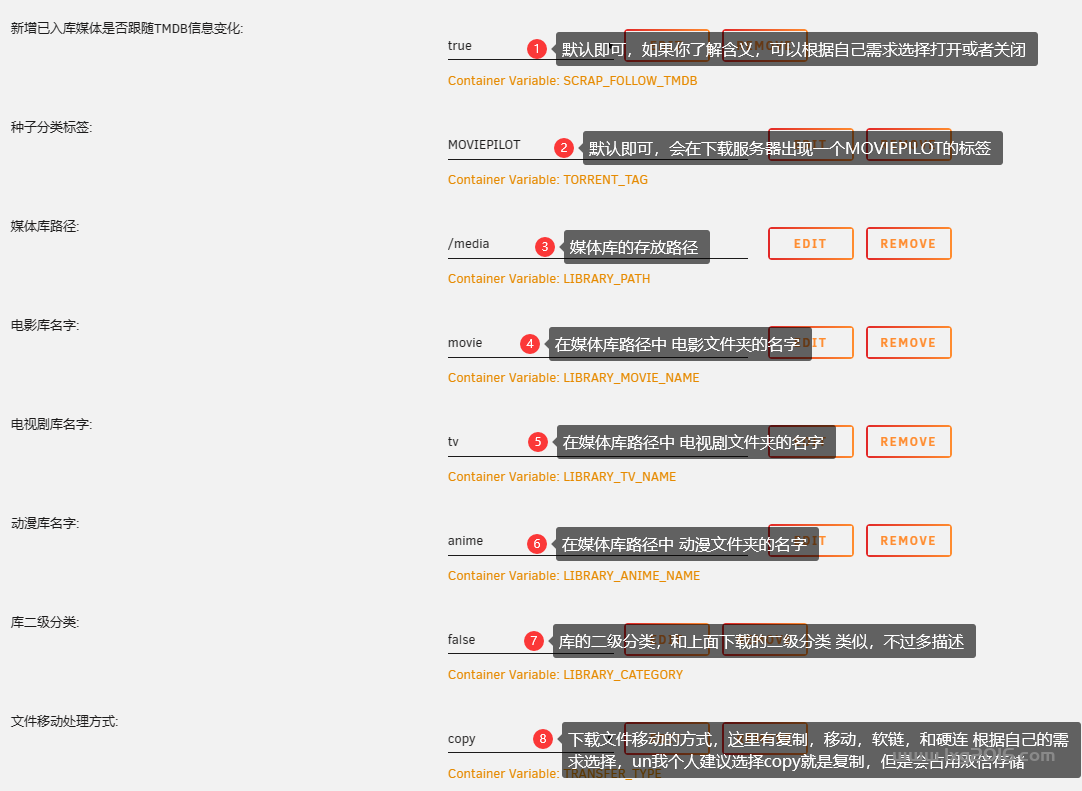
Task: Focus the SCRAP_FOLLOW_TMDB field containing true
Action: click(531, 46)
